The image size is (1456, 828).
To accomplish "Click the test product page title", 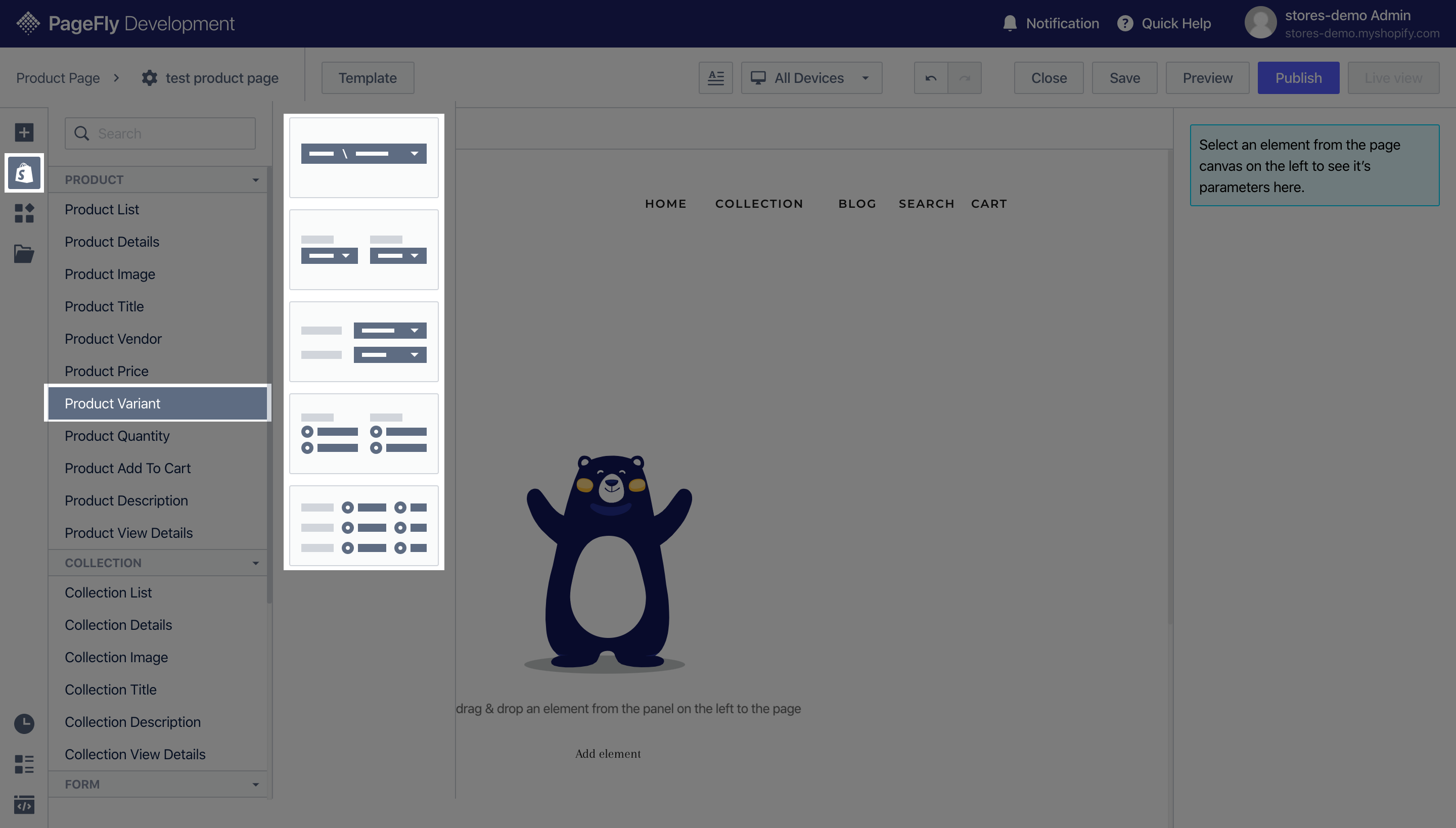I will coord(222,78).
